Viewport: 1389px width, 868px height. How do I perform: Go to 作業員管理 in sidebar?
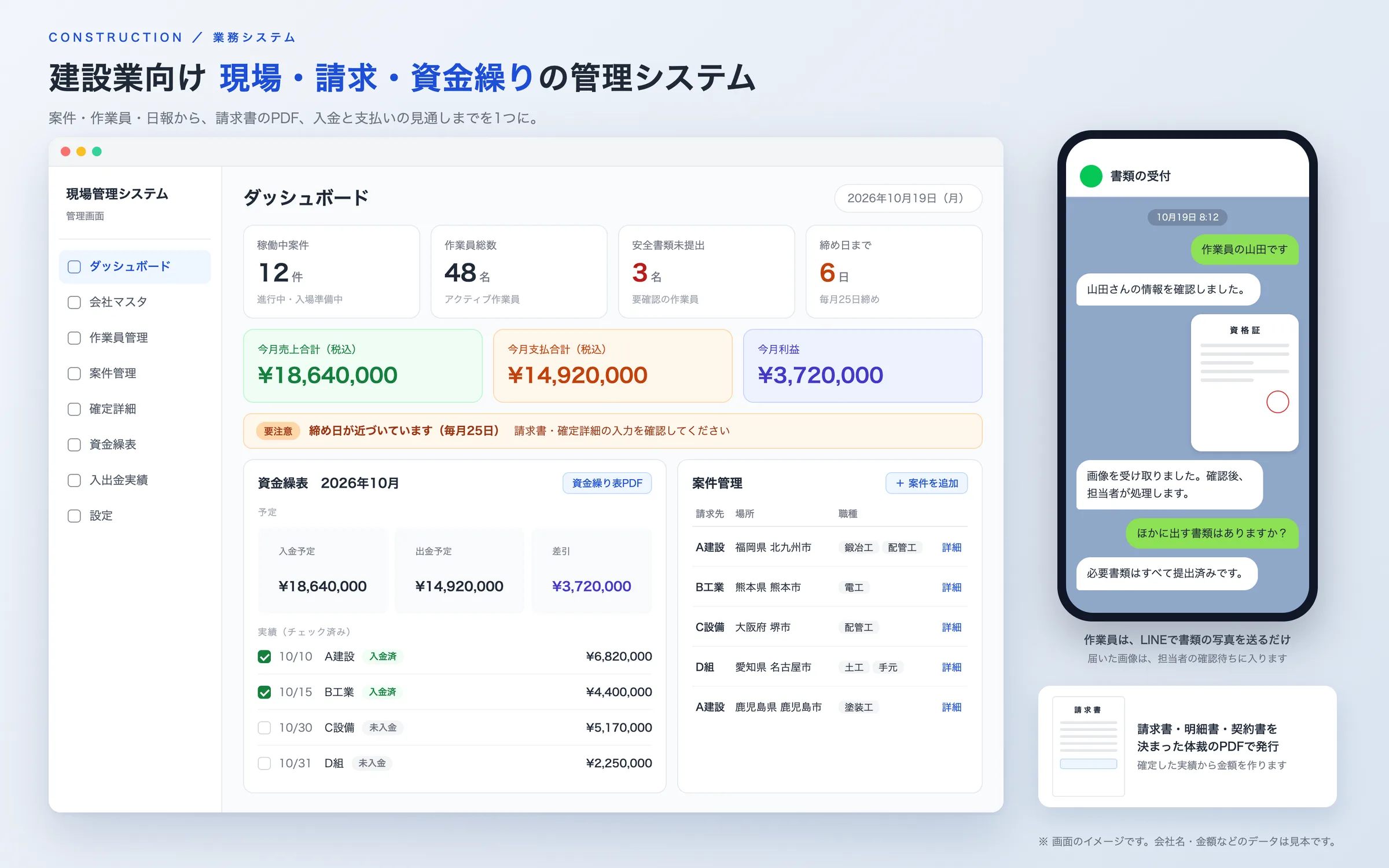[x=135, y=338]
